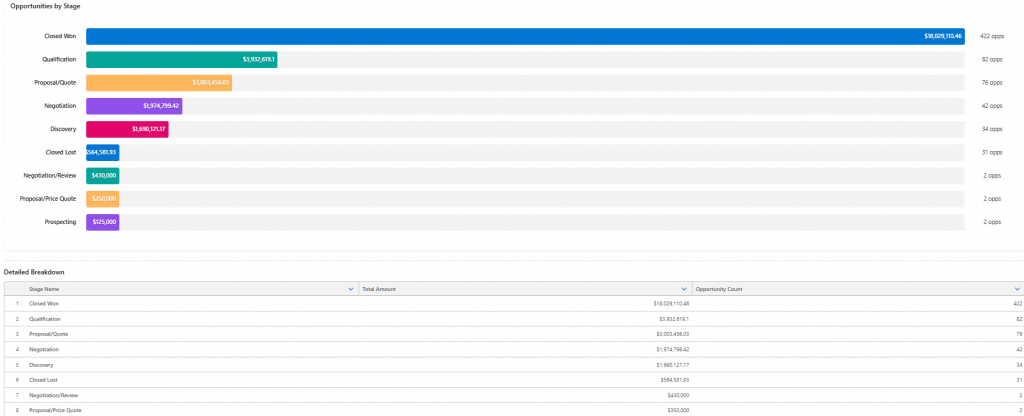Click row number 7 in the table
The image size is (1024, 416).
pos(18,395)
